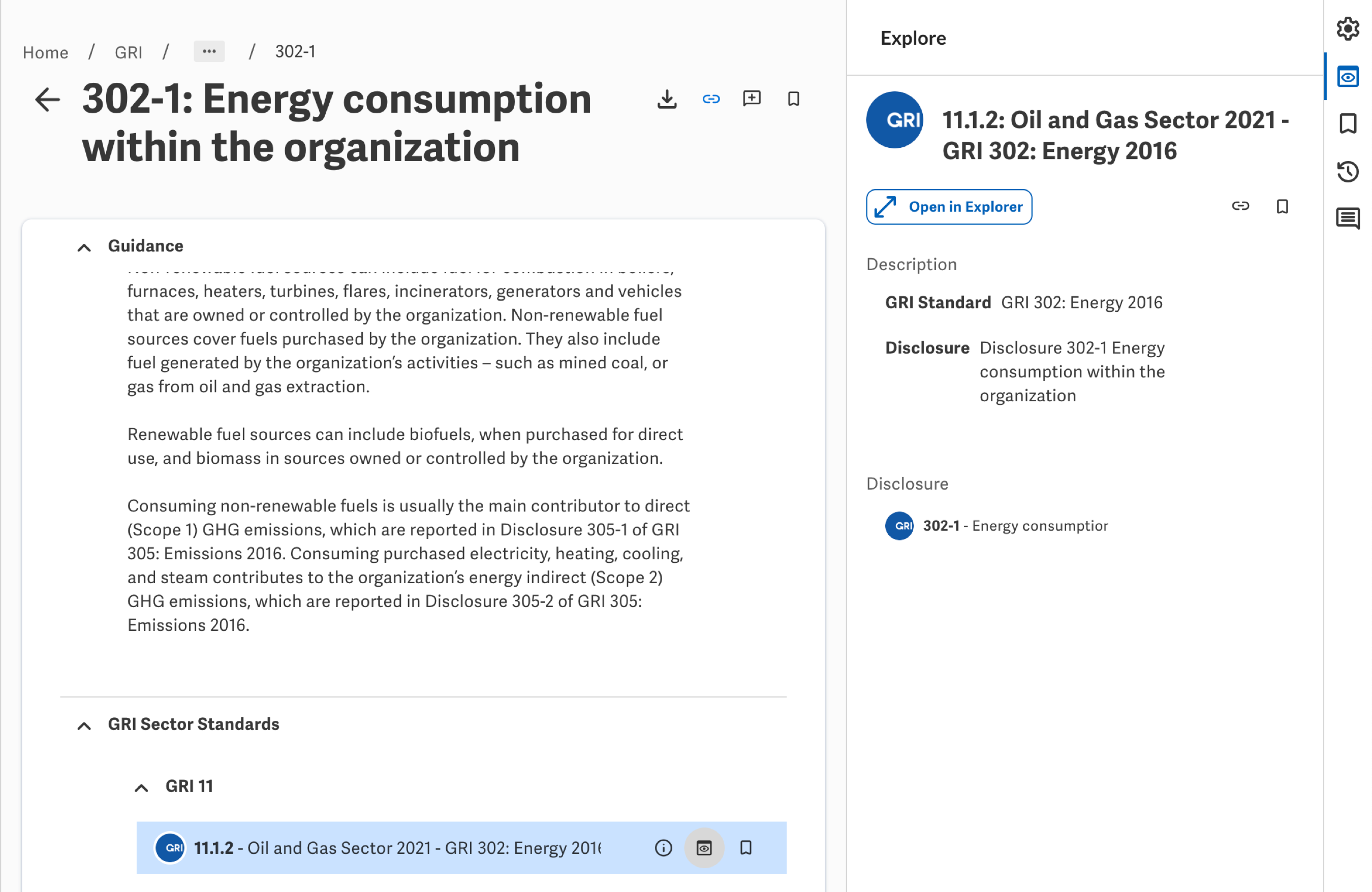Bookmark the 302-1 disclosure page
Viewport: 1372px width, 892px height.
pyautogui.click(x=793, y=99)
